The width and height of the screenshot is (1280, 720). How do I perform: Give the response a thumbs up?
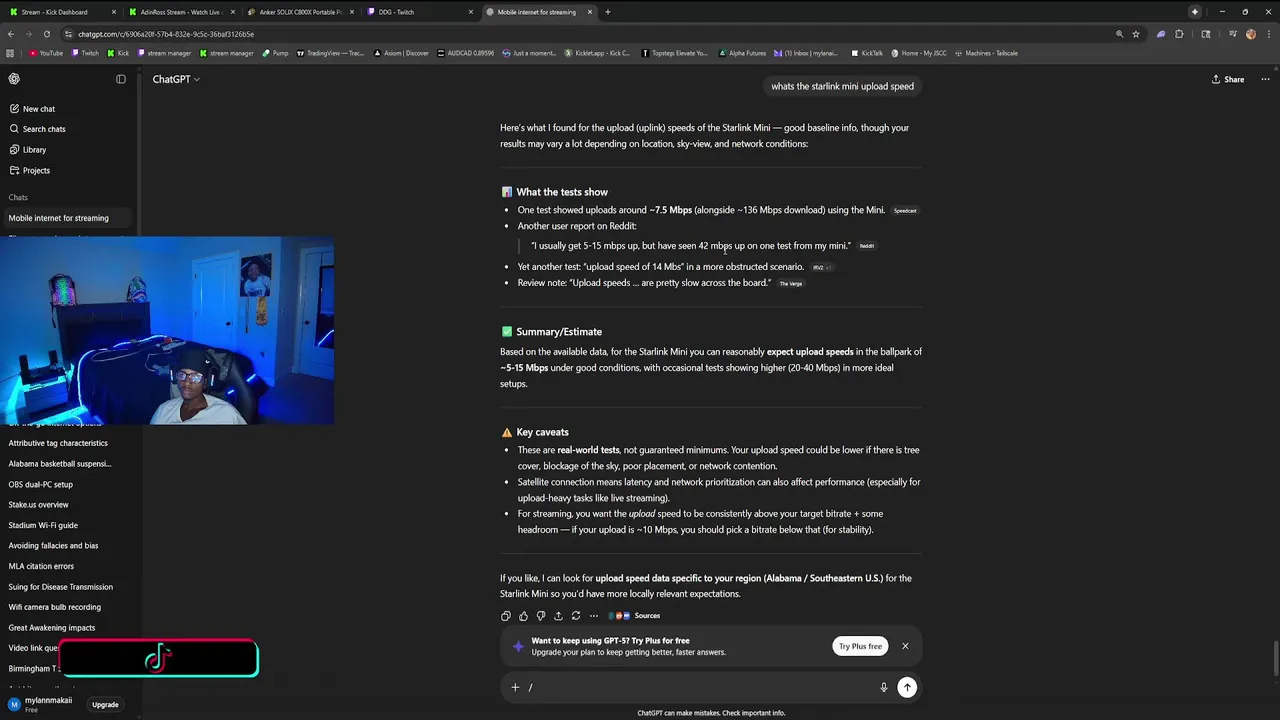tap(523, 616)
